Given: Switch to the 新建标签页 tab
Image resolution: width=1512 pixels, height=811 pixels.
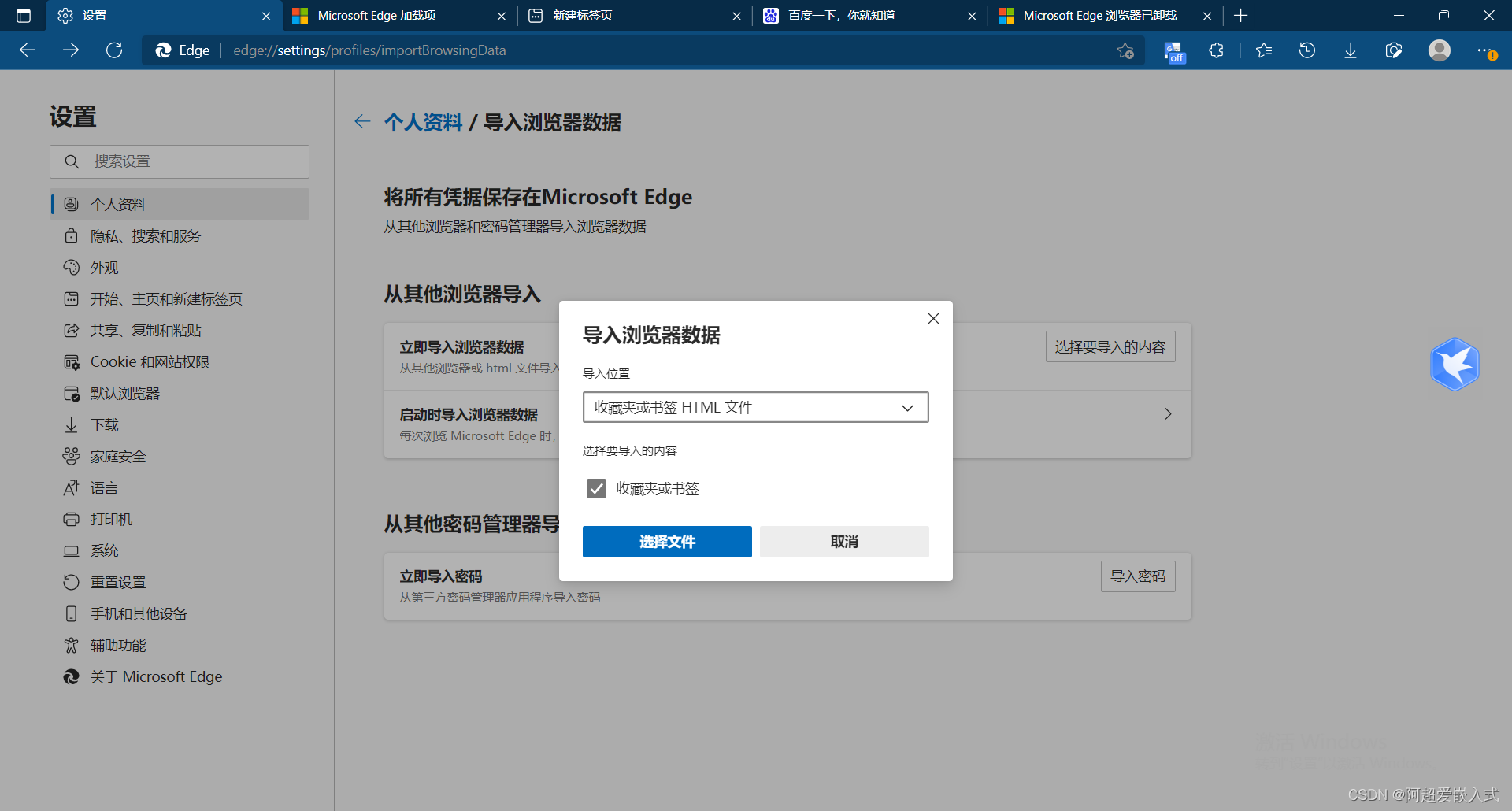Looking at the screenshot, I should [x=636, y=16].
